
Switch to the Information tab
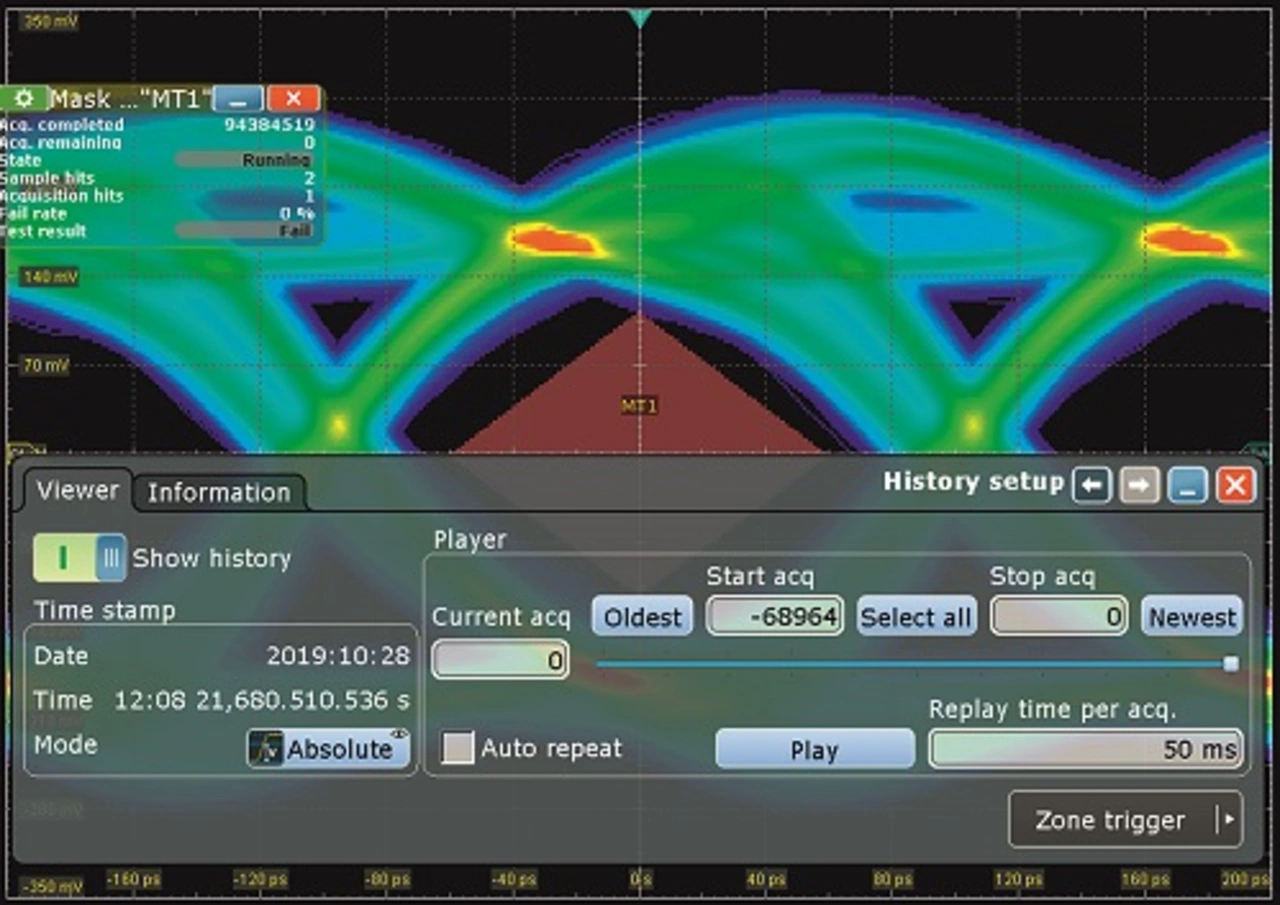click(218, 492)
